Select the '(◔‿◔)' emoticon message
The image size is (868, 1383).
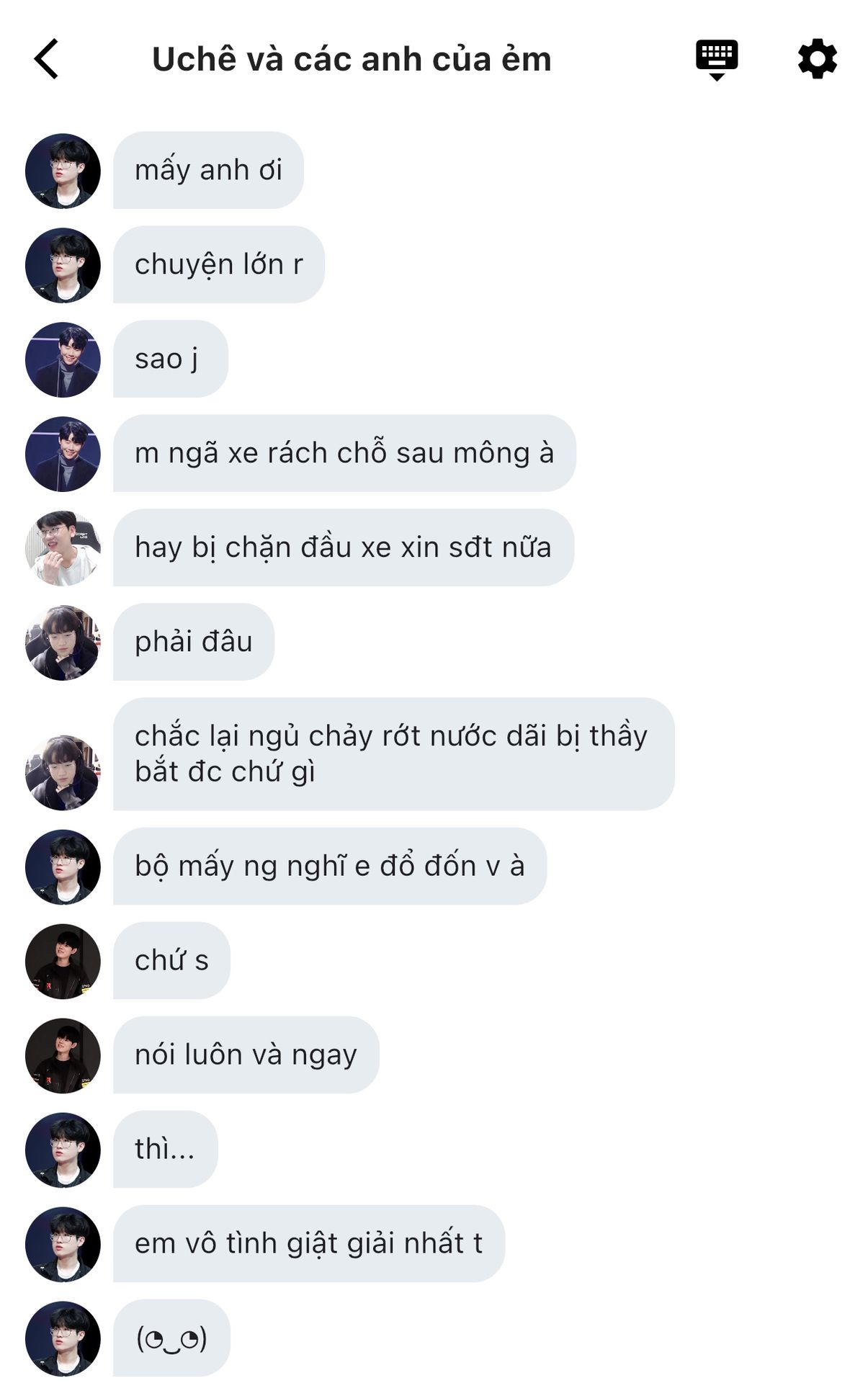coord(171,1338)
